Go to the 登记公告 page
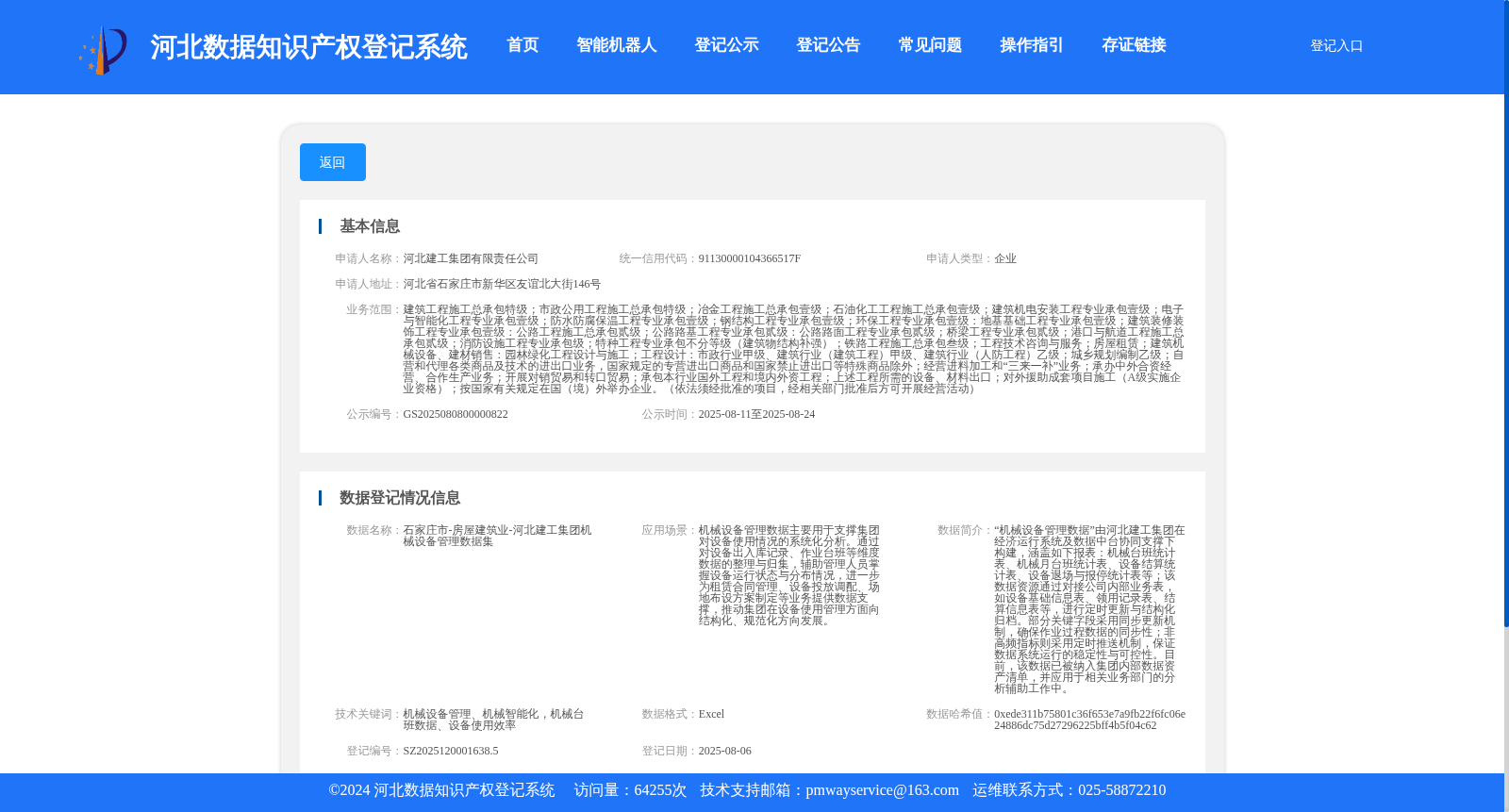This screenshot has height=812, width=1509. pos(829,45)
